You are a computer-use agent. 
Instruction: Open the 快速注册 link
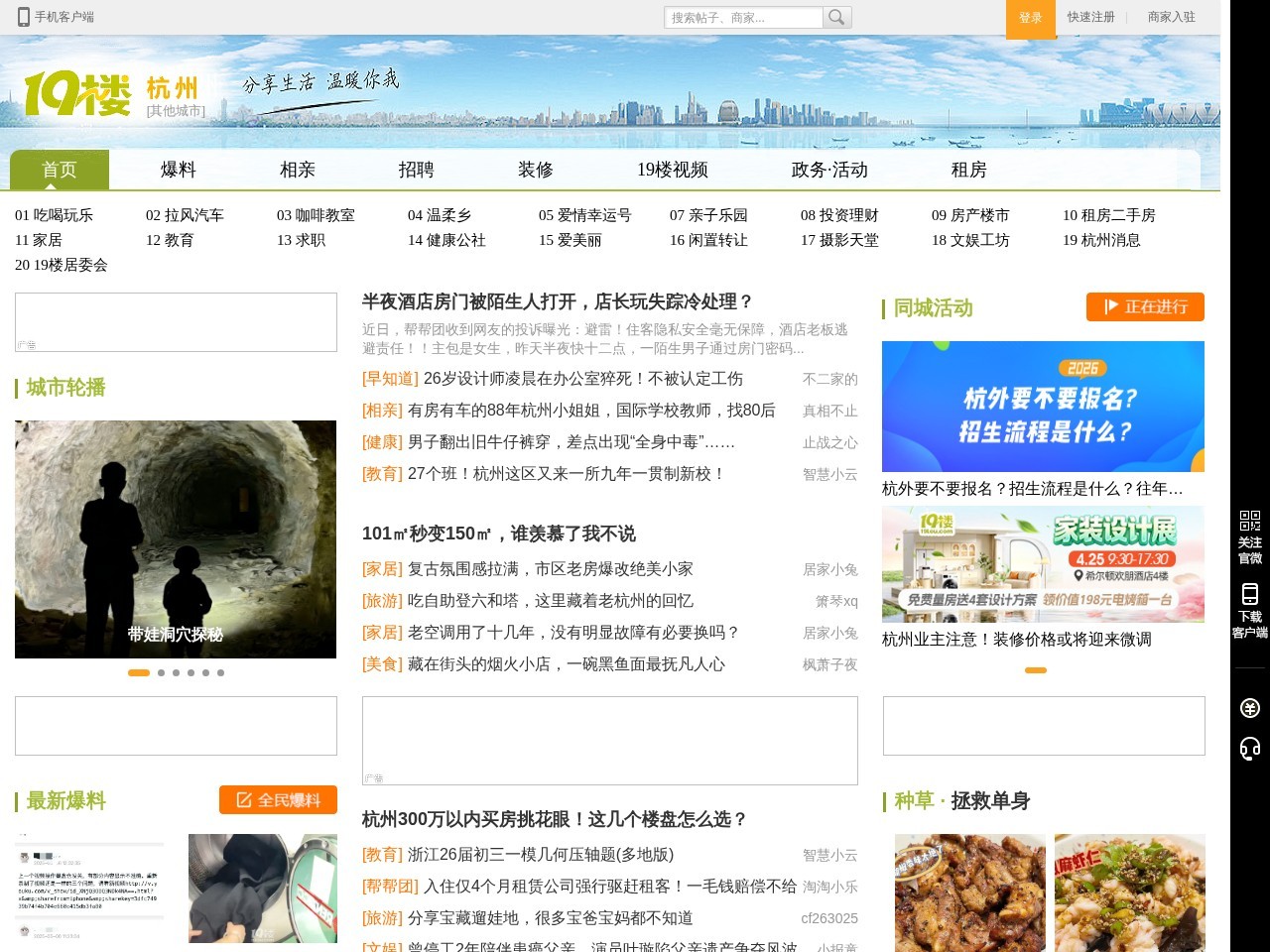1090,17
